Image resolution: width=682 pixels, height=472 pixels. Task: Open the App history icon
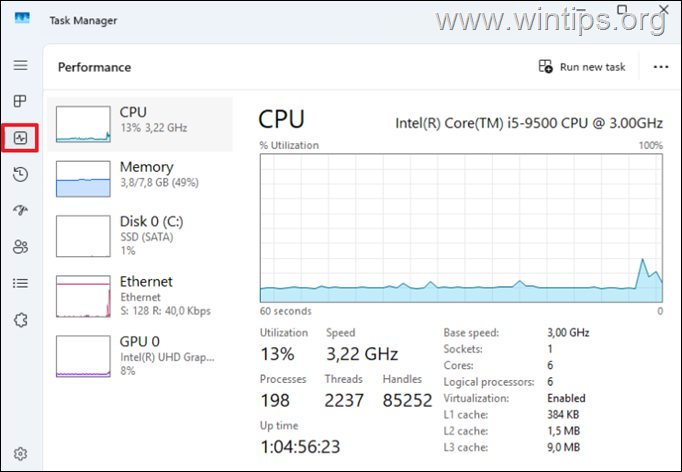click(x=20, y=174)
